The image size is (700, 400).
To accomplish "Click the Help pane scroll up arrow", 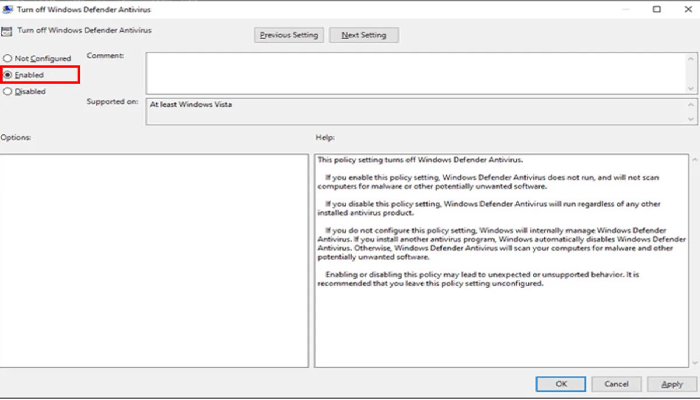I will point(695,159).
